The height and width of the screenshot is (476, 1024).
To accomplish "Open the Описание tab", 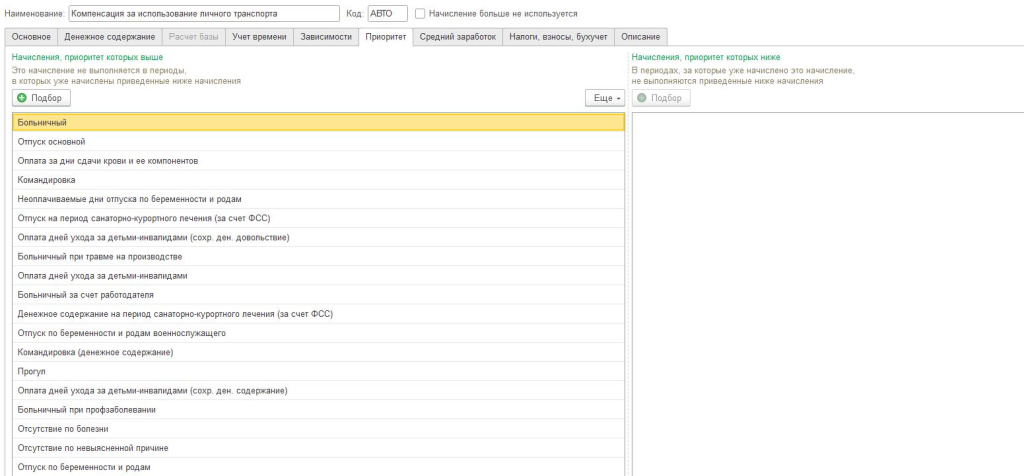I will tap(640, 37).
